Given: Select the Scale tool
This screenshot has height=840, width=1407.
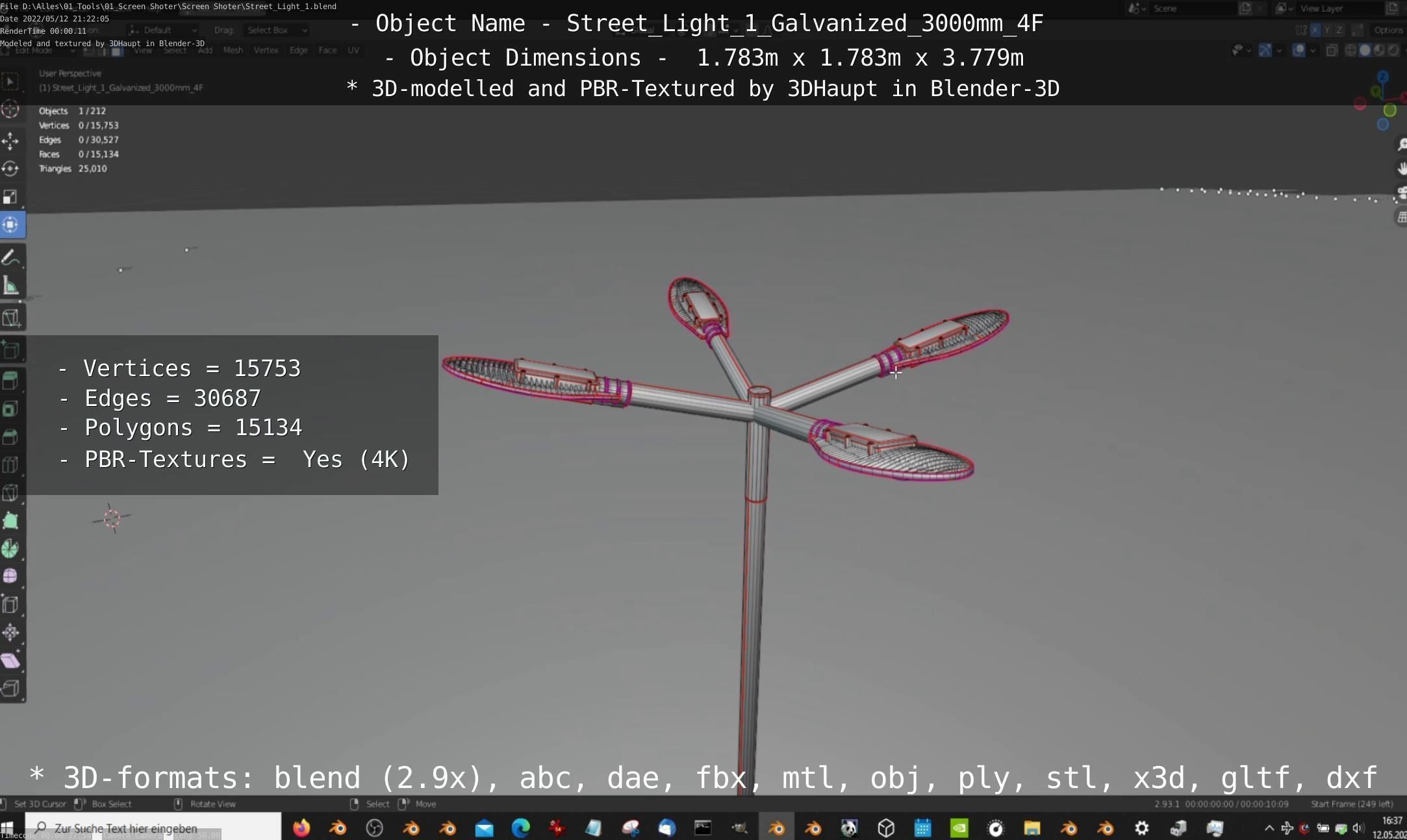Looking at the screenshot, I should 10,197.
